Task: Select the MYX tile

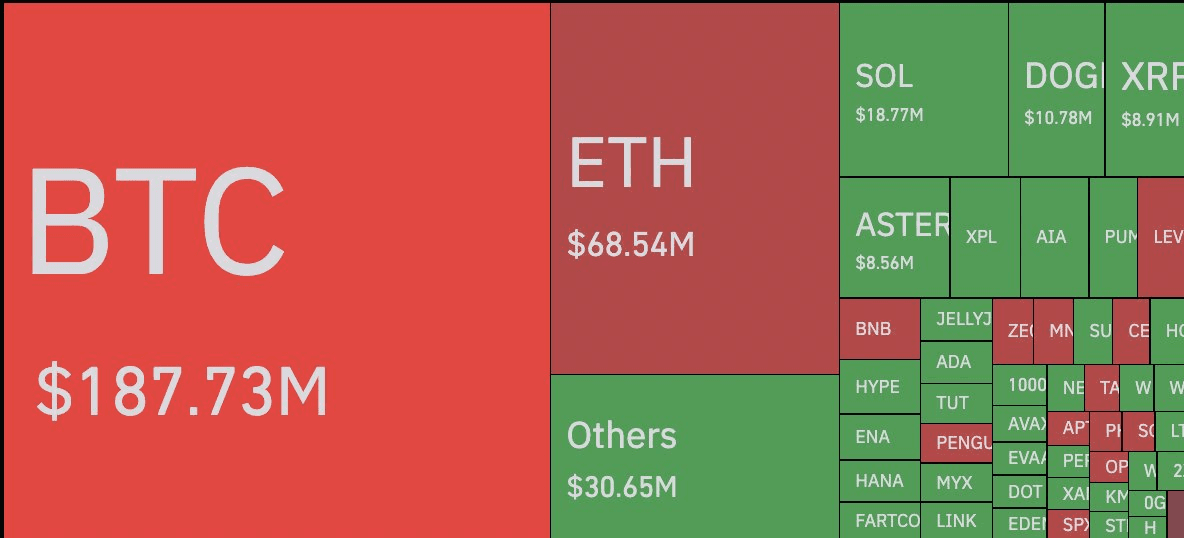Action: pos(955,483)
